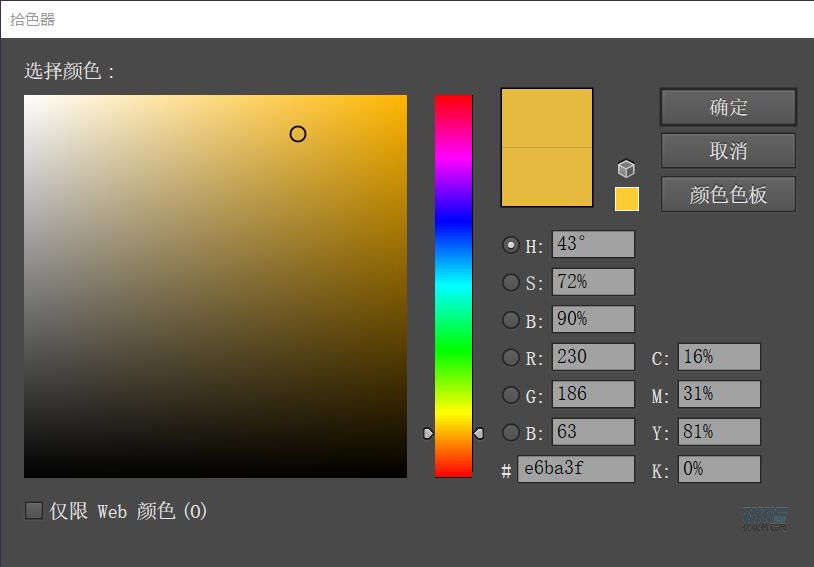Viewport: 814px width, 567px height.
Task: Click the M field showing 31%
Action: 719,394
